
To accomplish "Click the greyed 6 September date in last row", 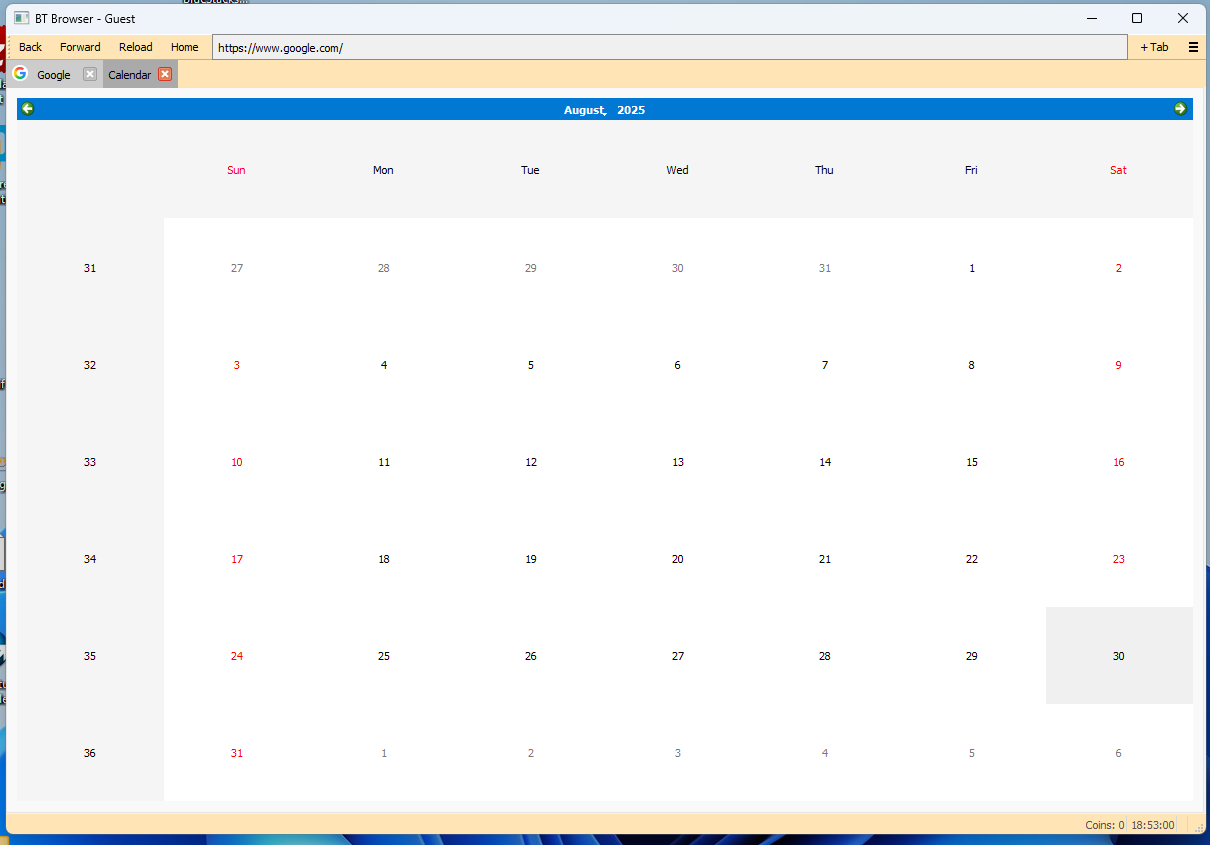I will point(1119,753).
